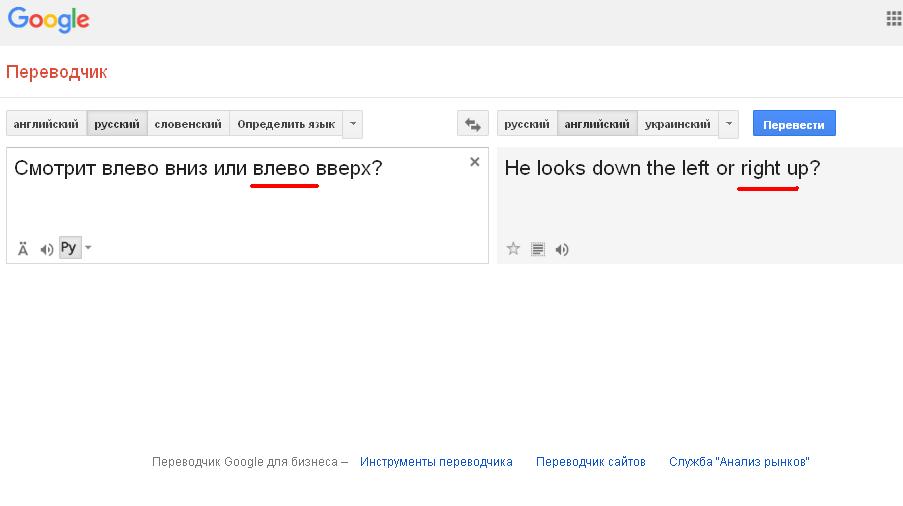903x506 pixels.
Task: Swap the source and target languages
Action: (472, 124)
